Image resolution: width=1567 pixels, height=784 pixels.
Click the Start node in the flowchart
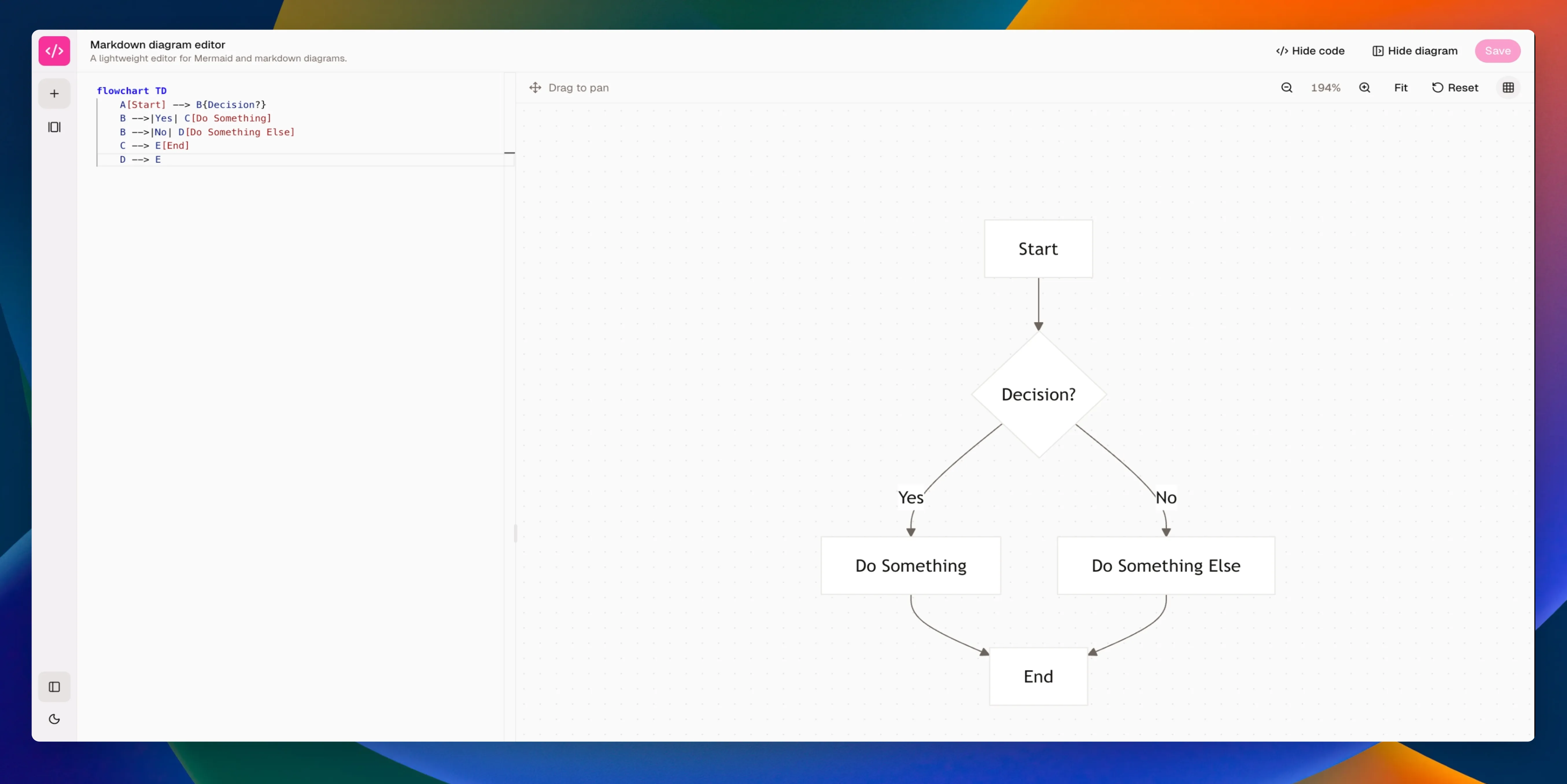pyautogui.click(x=1038, y=249)
